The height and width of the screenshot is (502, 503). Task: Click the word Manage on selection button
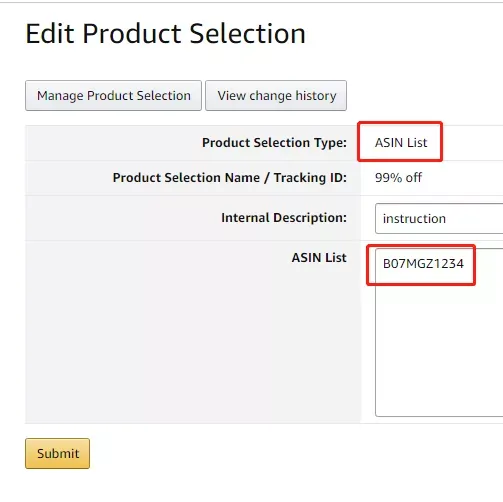(60, 96)
